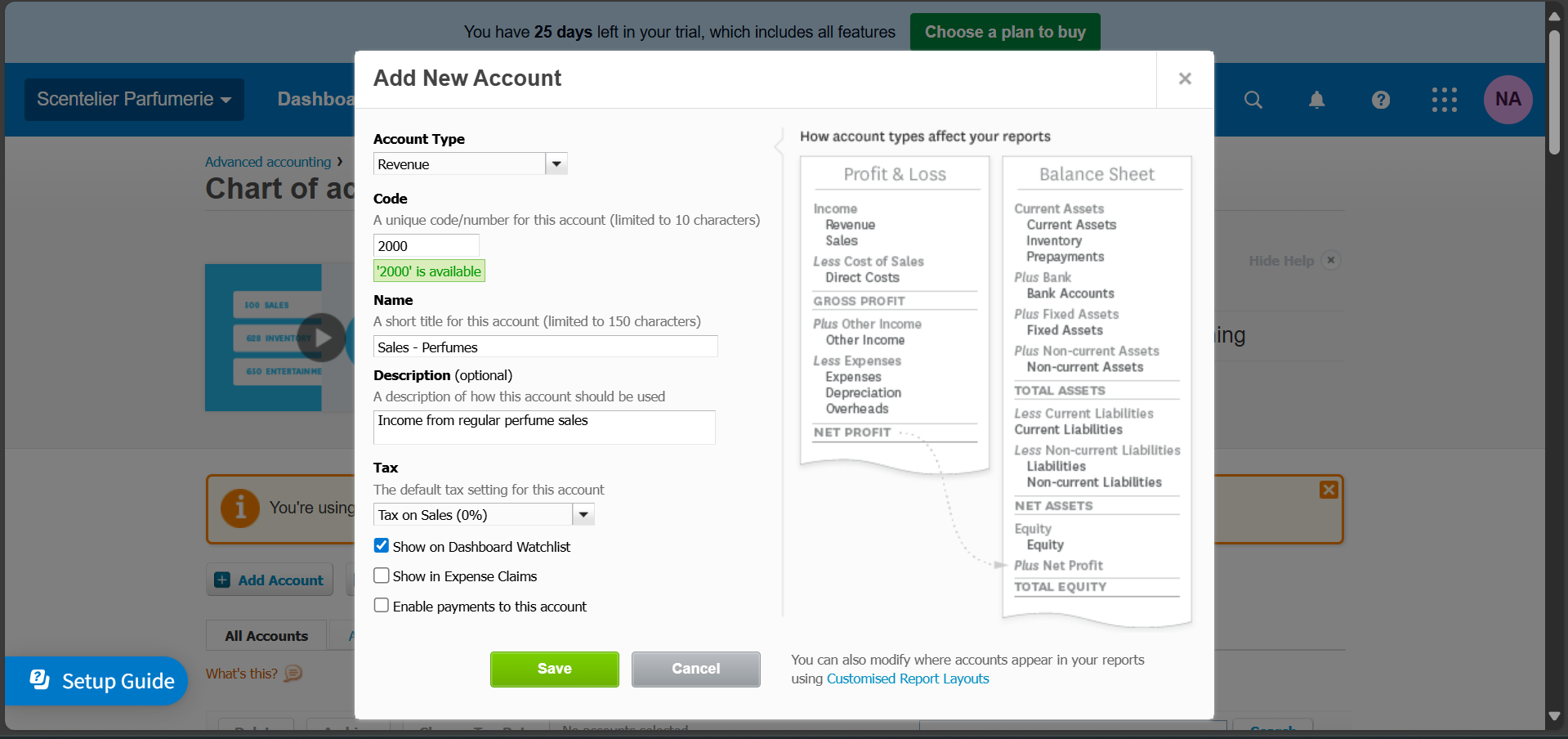Play the chart of accounts help video

click(321, 338)
